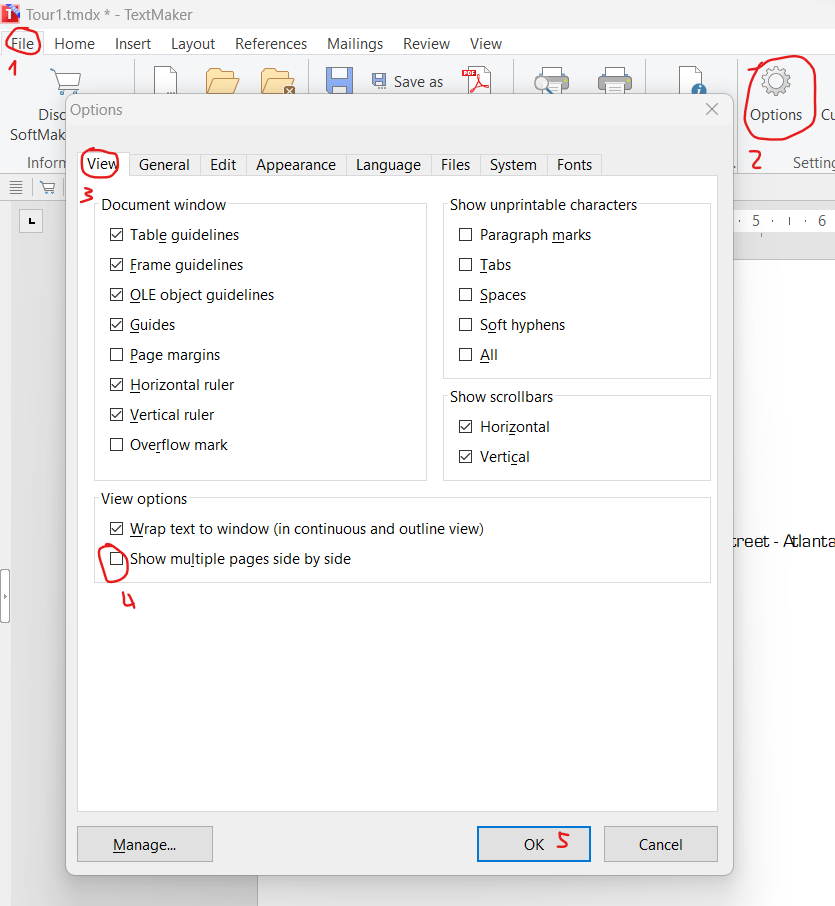
Task: Open the File menu
Action: pos(23,44)
